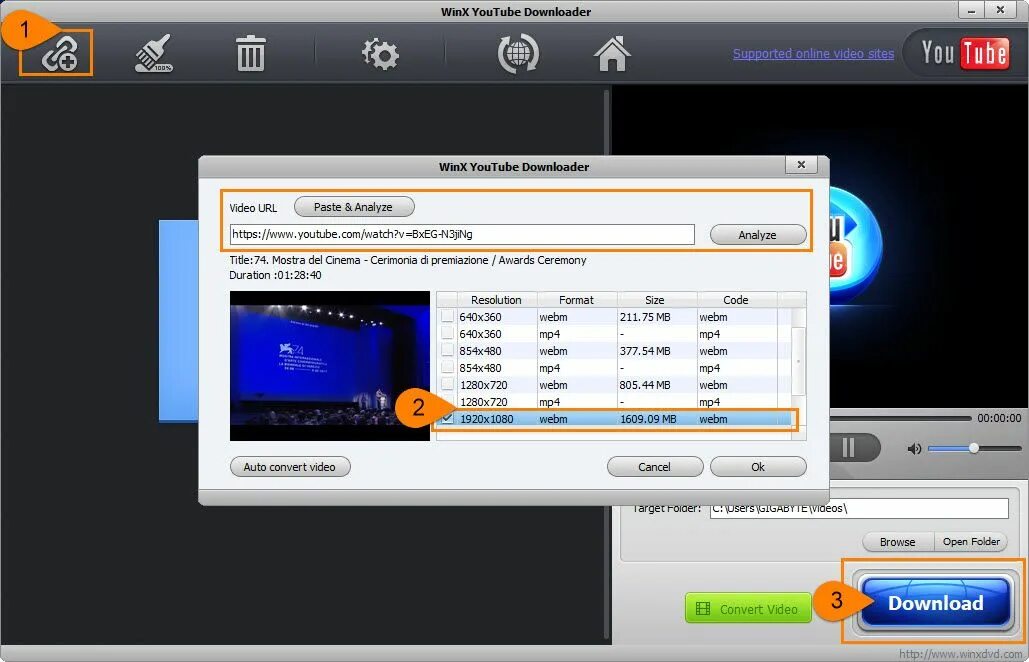This screenshot has height=662, width=1029.
Task: Mute audio with the speaker icon
Action: click(x=913, y=449)
